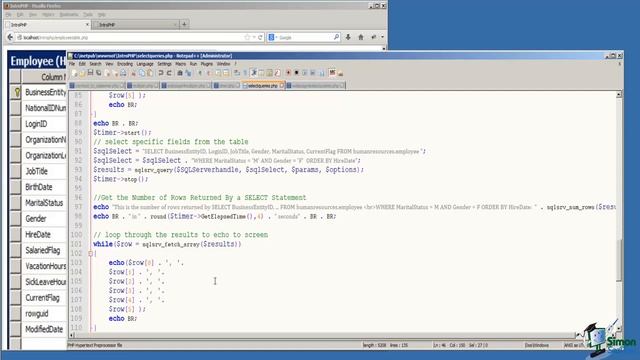Stop macro recording with black square icon

pos(296,73)
